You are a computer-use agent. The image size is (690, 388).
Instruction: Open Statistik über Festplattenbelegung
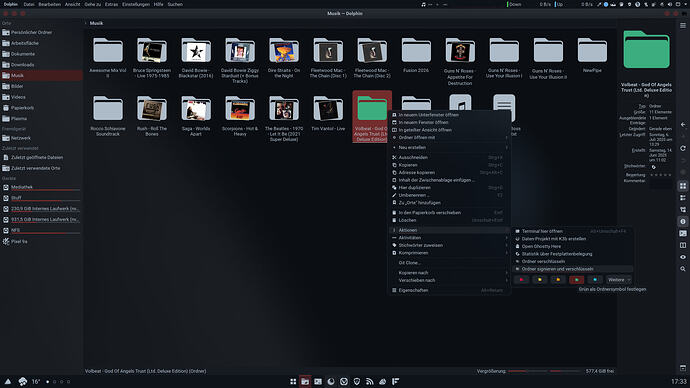(x=572, y=254)
